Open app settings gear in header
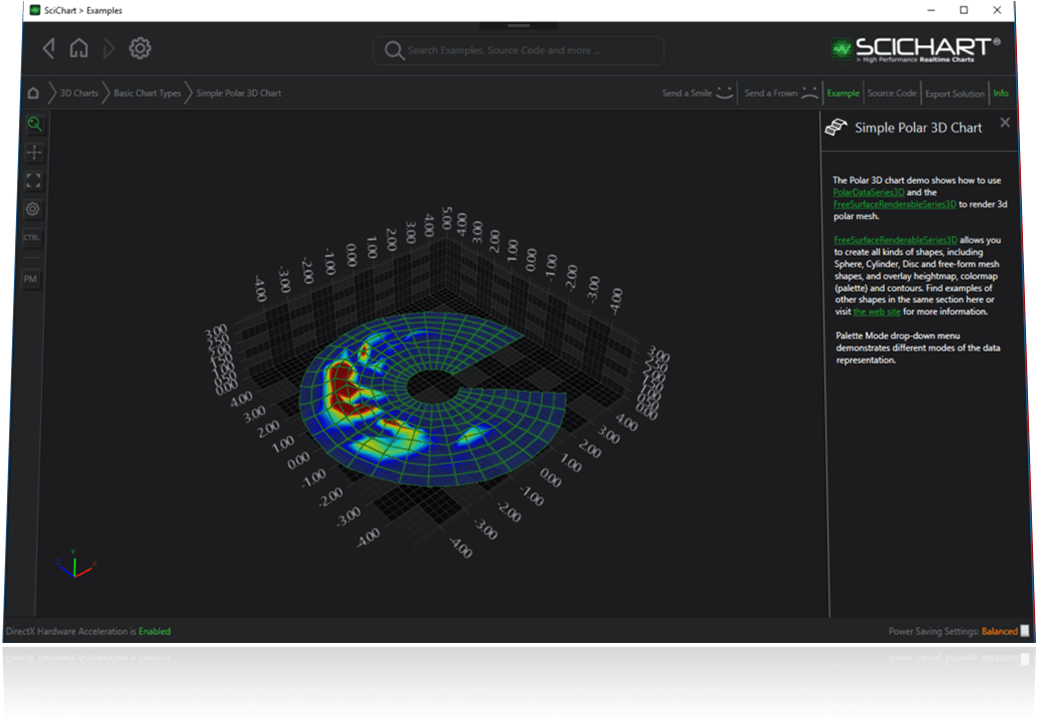 [x=140, y=48]
